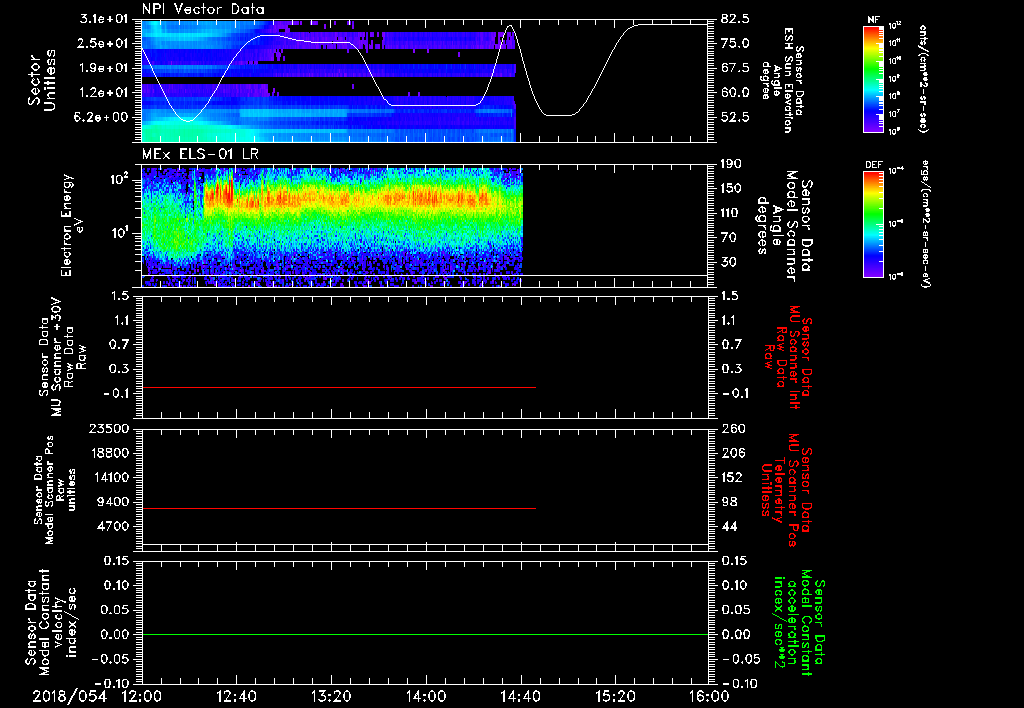
Task: Click the red line in MU Scanner +30V panel
Action: pos(338,387)
